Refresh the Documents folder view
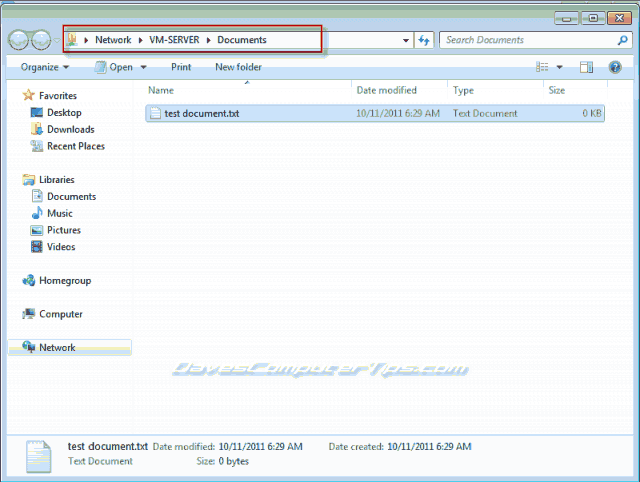The image size is (640, 482). click(424, 40)
